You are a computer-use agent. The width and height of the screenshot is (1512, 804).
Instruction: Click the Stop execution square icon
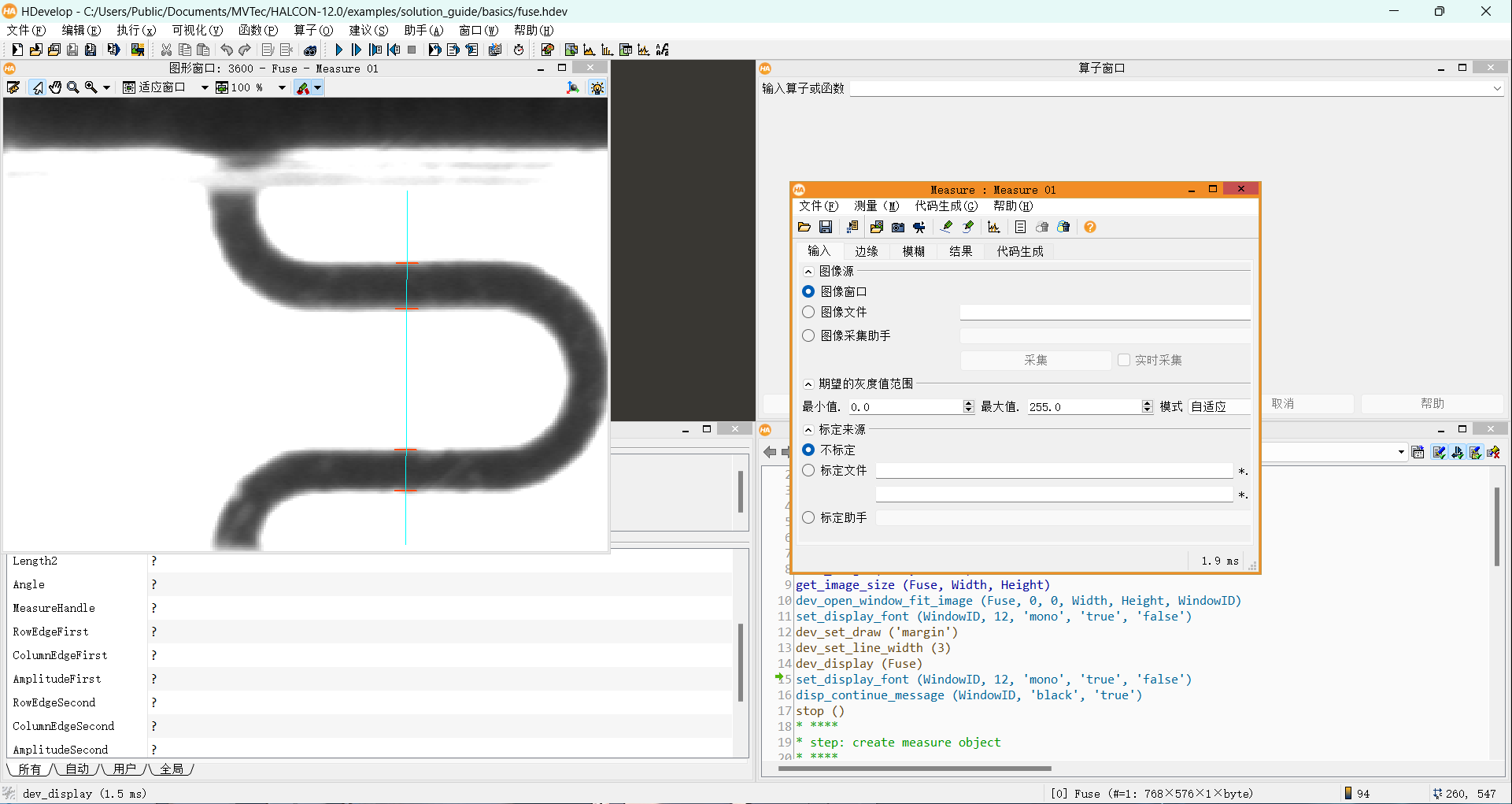pos(412,50)
